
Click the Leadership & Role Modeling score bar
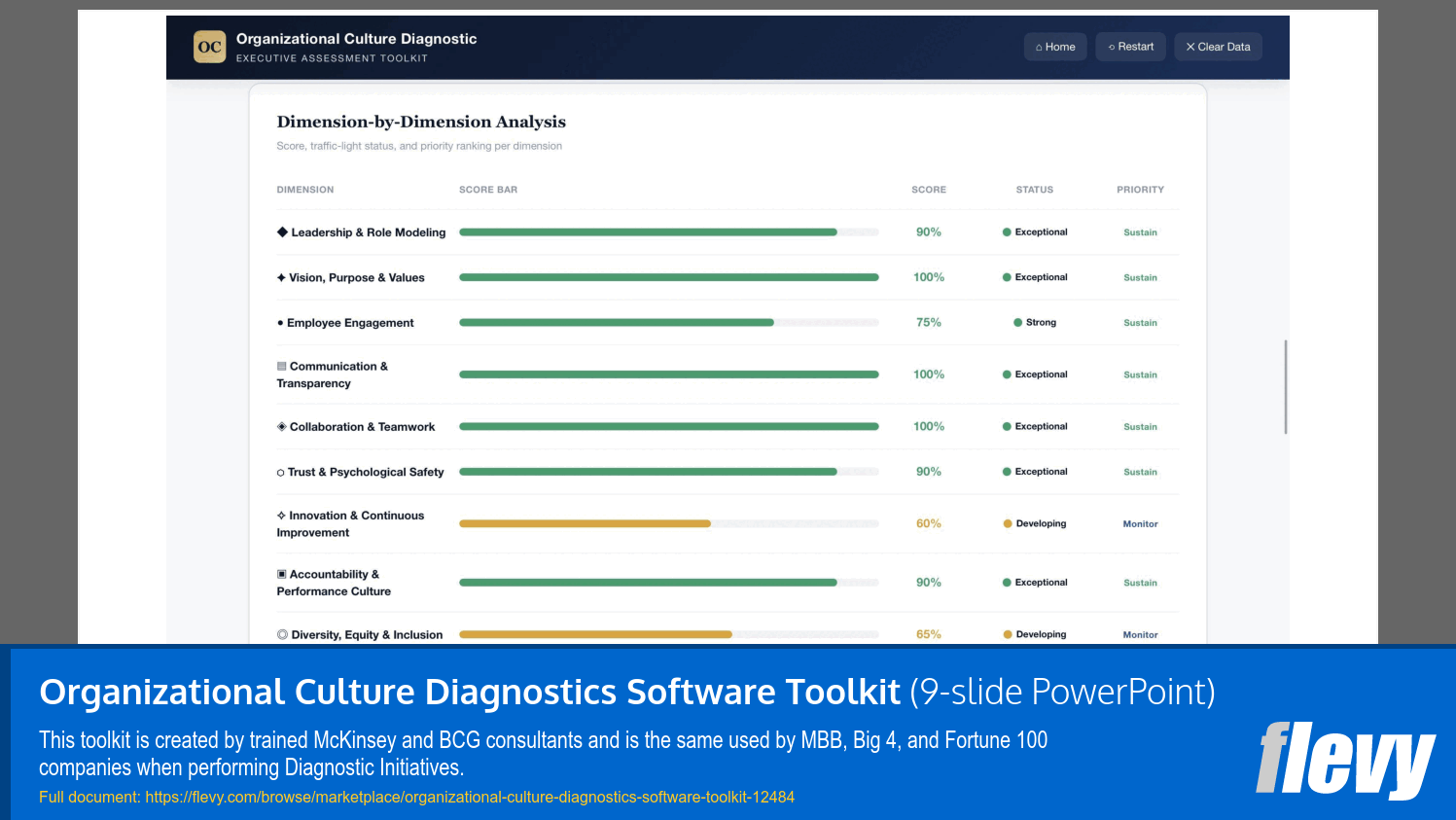[669, 232]
